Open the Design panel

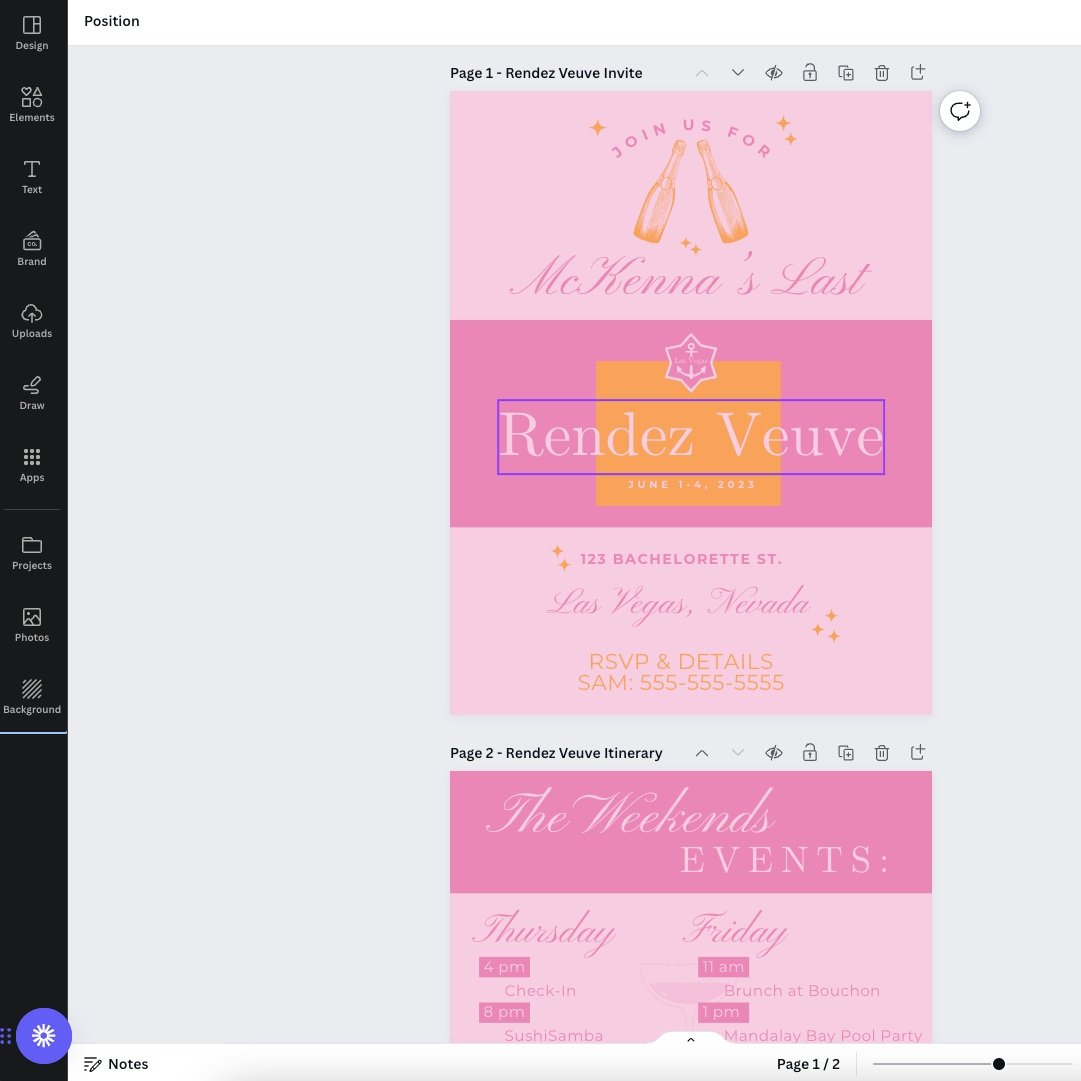click(32, 33)
